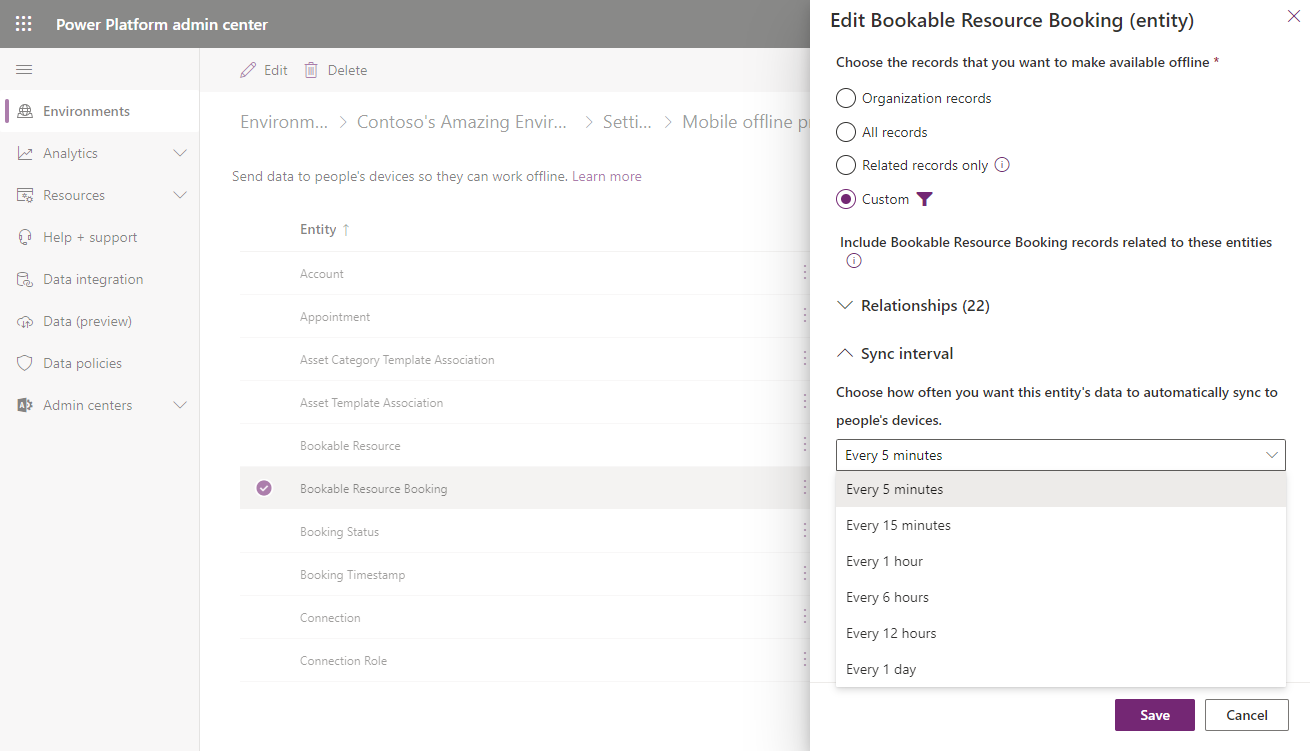1310x751 pixels.
Task: Click Contoso's Amazing Envir... breadcrumb
Action: click(x=462, y=122)
